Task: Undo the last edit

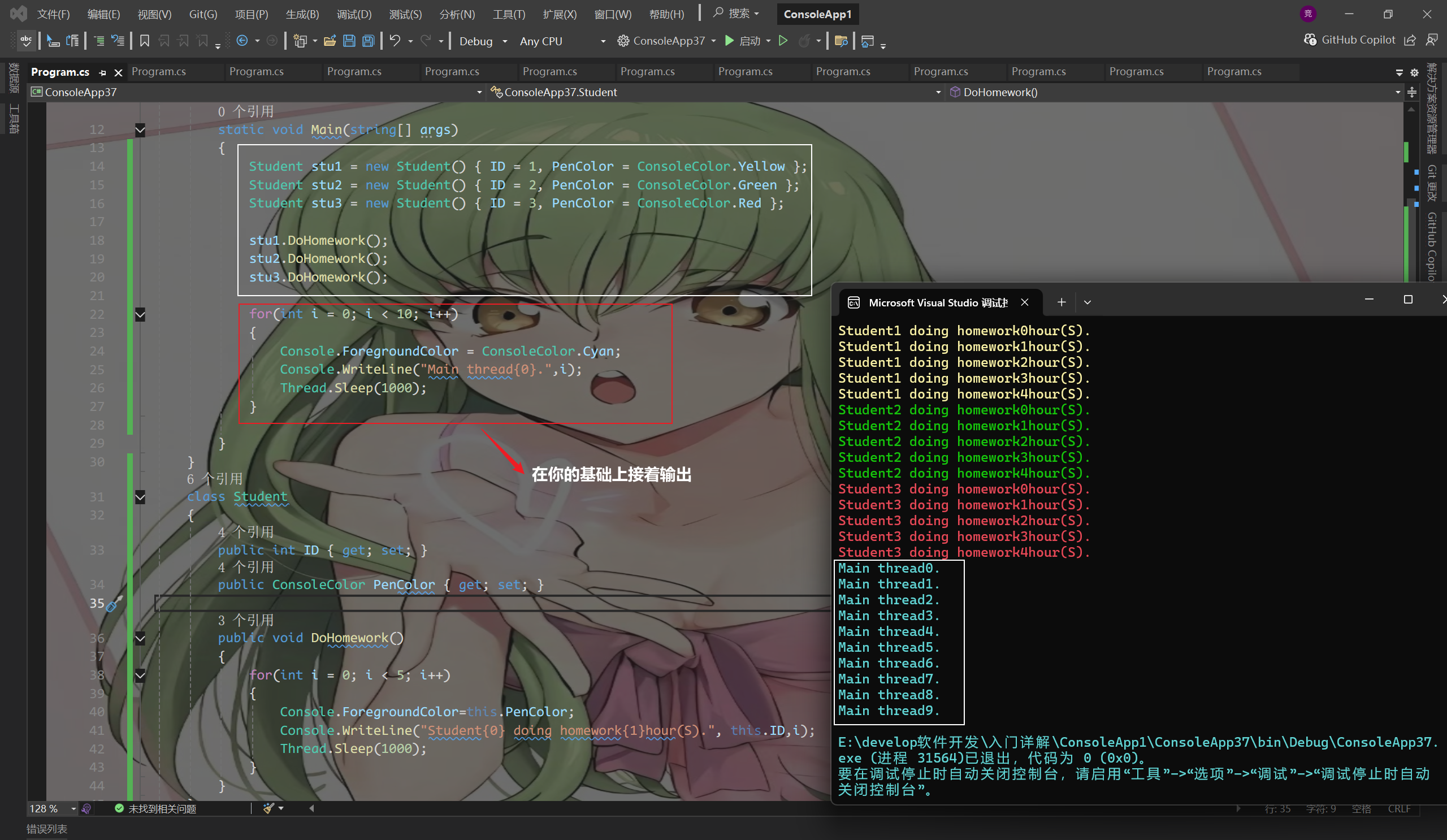Action: (x=395, y=41)
